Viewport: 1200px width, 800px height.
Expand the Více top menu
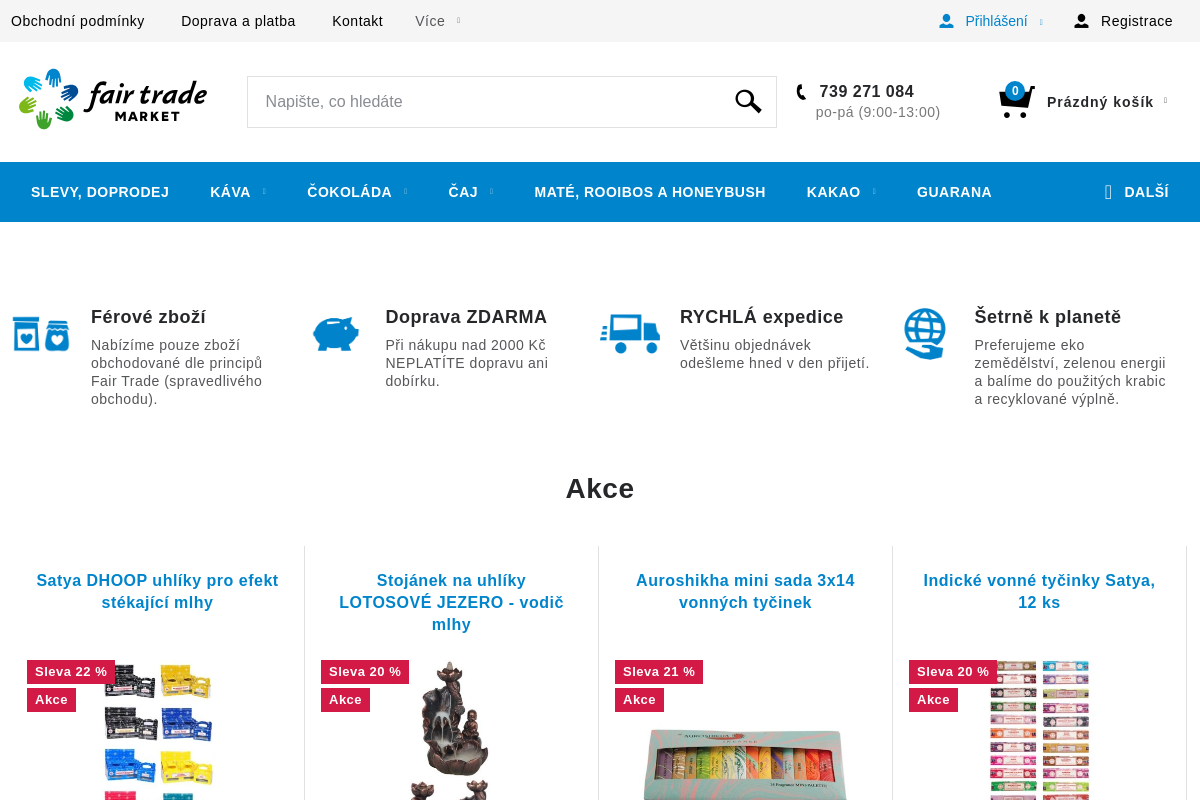pyautogui.click(x=437, y=21)
